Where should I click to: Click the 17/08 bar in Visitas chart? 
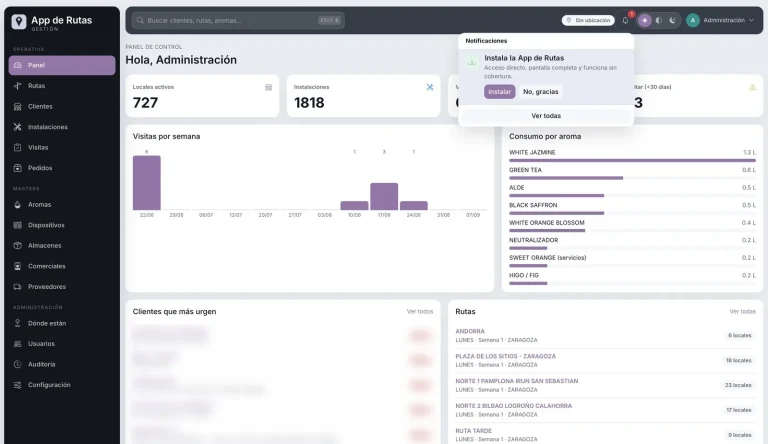384,197
